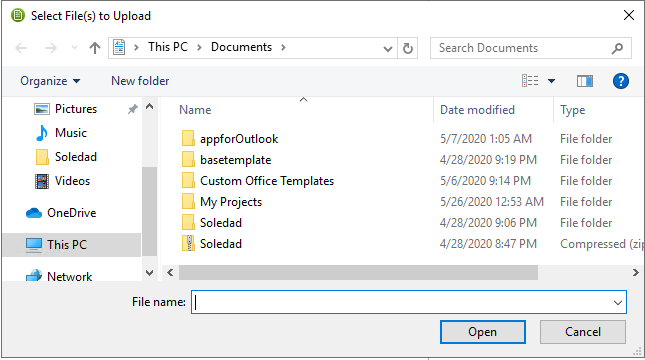Click New folder in the toolbar
The image size is (645, 360).
140,81
